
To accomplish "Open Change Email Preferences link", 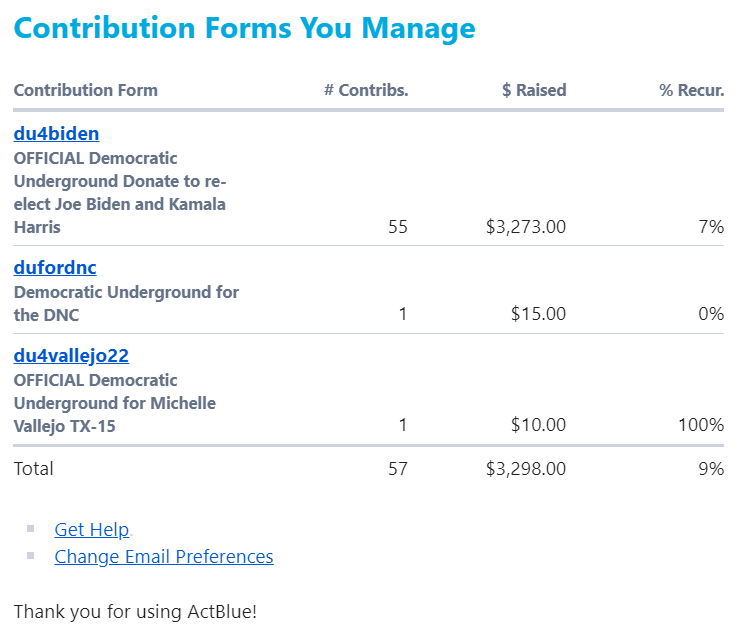I will (164, 556).
